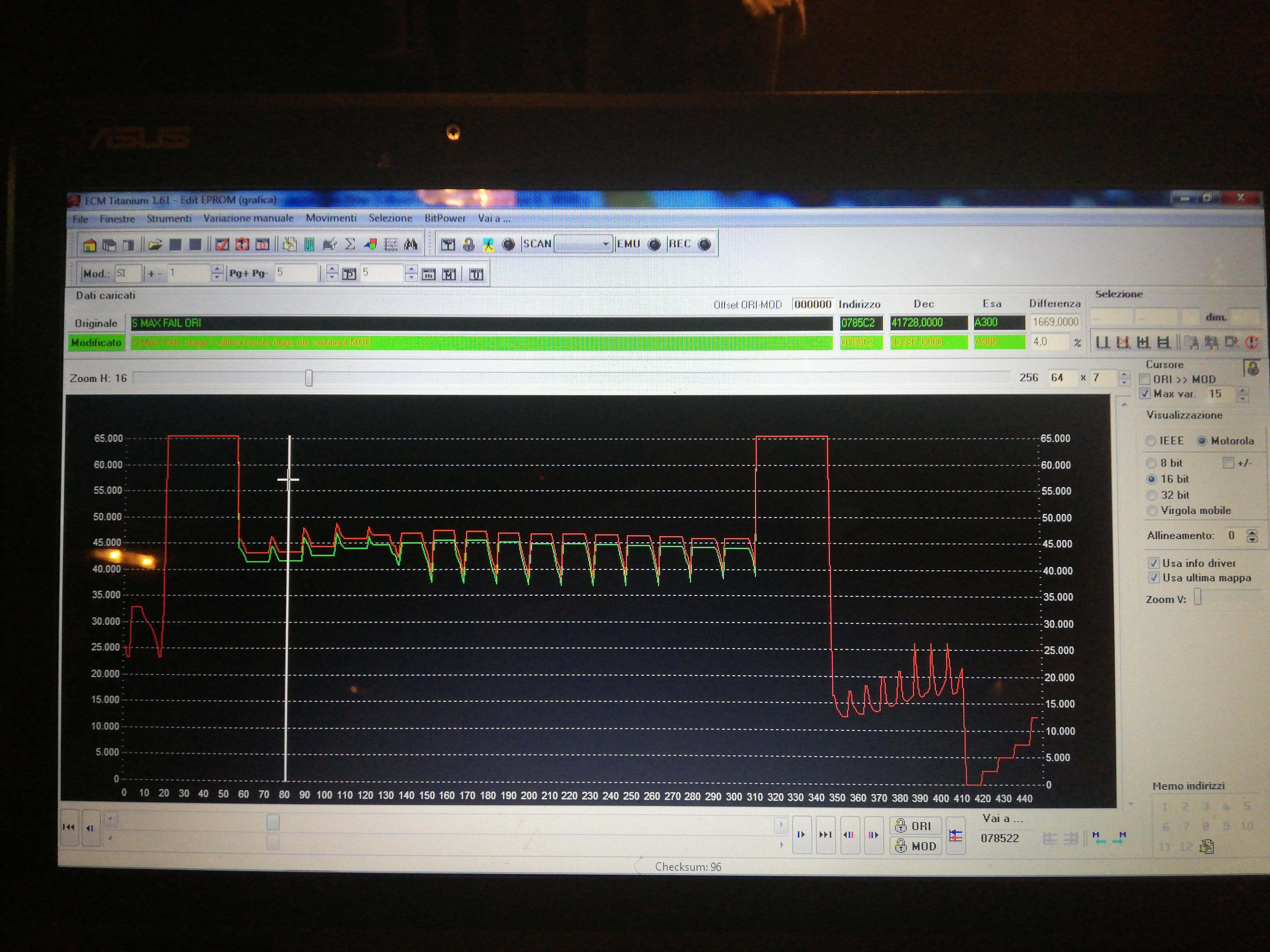Open the BitPower menu
The image size is (1270, 952).
445,218
